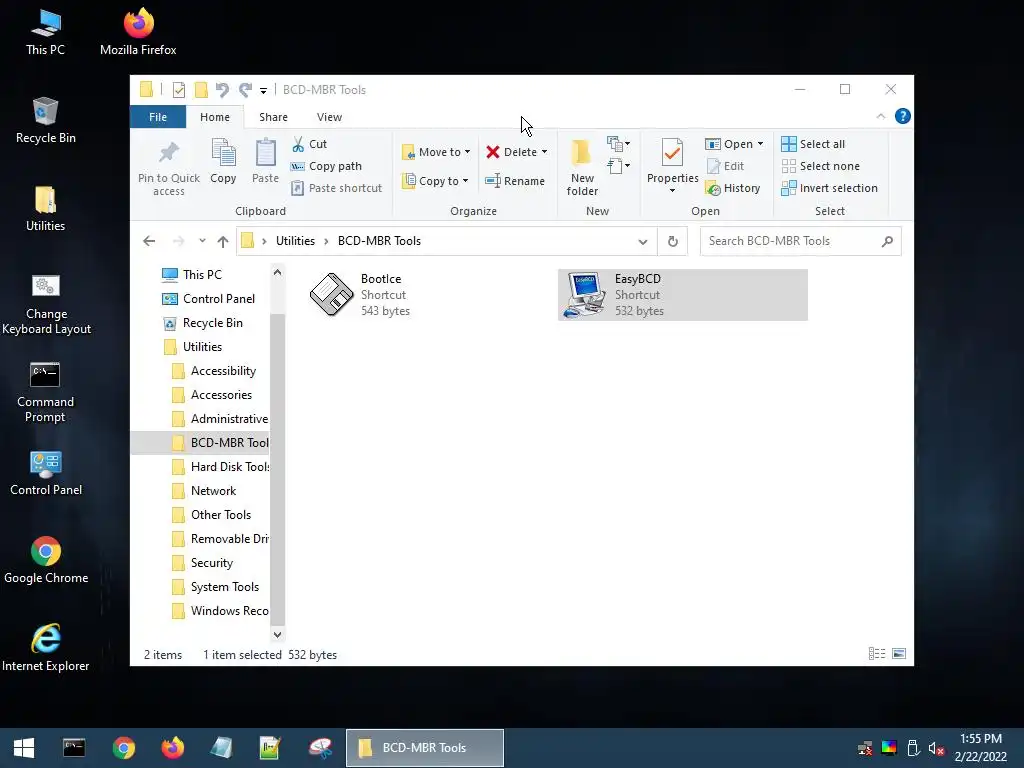Viewport: 1024px width, 768px height.
Task: Switch to Large icons view in the status bar
Action: point(899,654)
